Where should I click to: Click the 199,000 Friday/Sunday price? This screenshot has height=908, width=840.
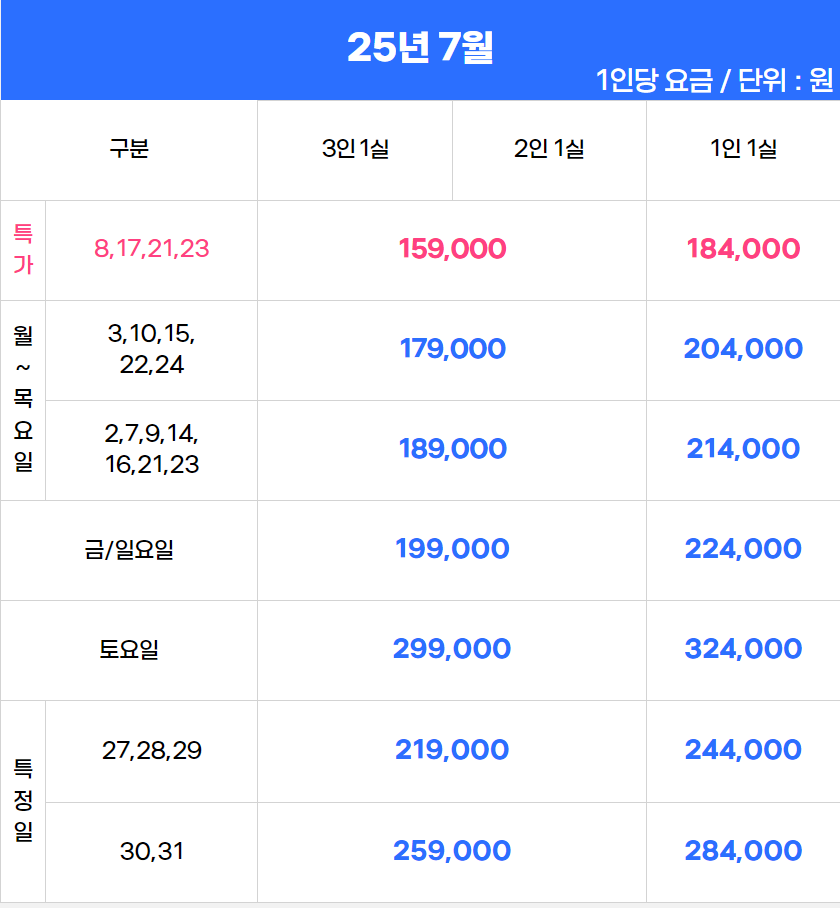tap(452, 549)
